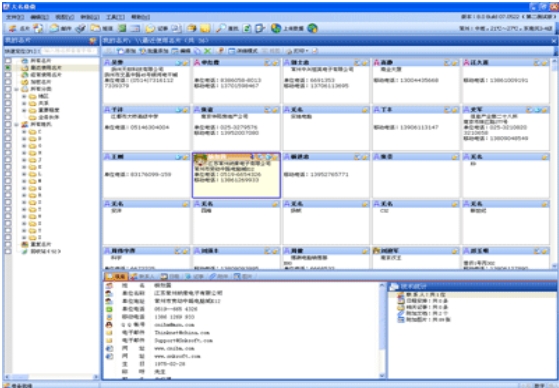Screen dimensions: 559x388
Task: Click the copy icon beside 编辑
Action: point(197,51)
